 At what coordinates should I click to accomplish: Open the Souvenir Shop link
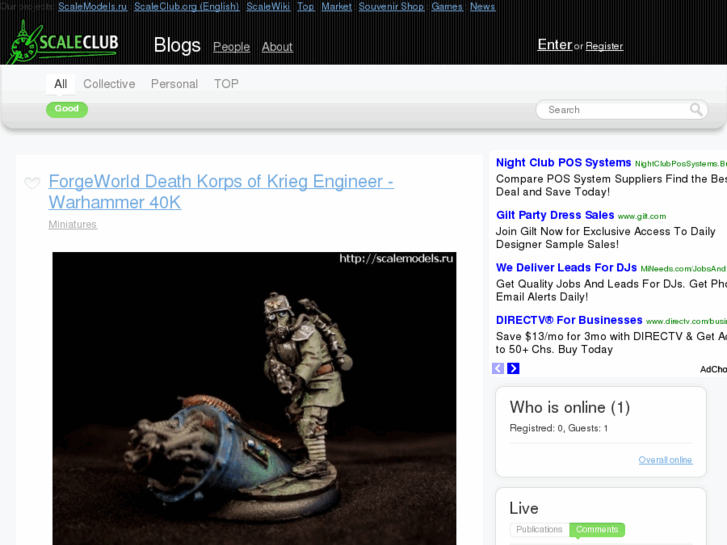pos(391,6)
